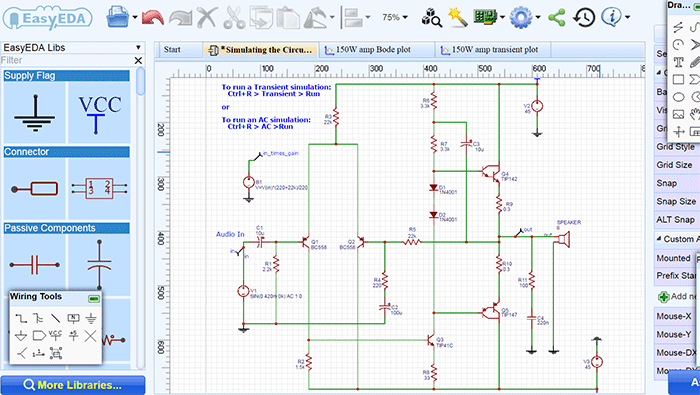Open the History clock icon
The height and width of the screenshot is (395, 700).
coord(584,17)
